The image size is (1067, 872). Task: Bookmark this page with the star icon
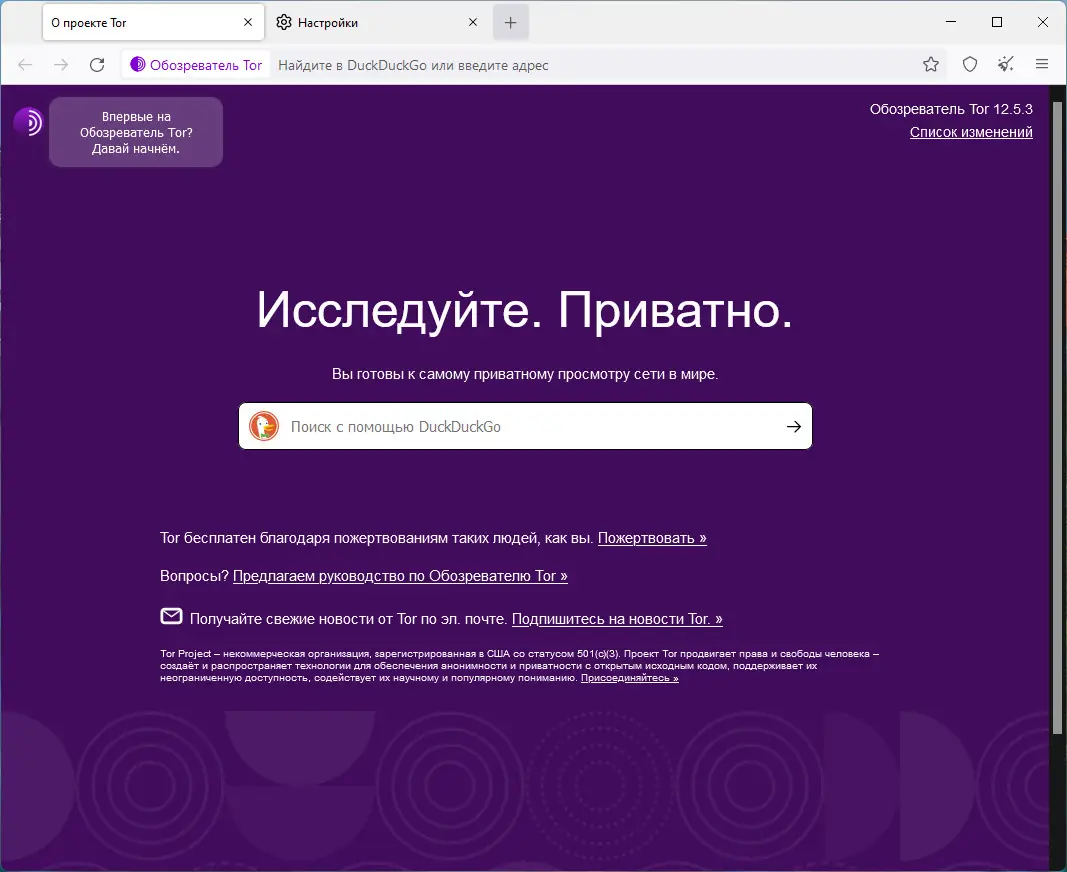pos(930,65)
